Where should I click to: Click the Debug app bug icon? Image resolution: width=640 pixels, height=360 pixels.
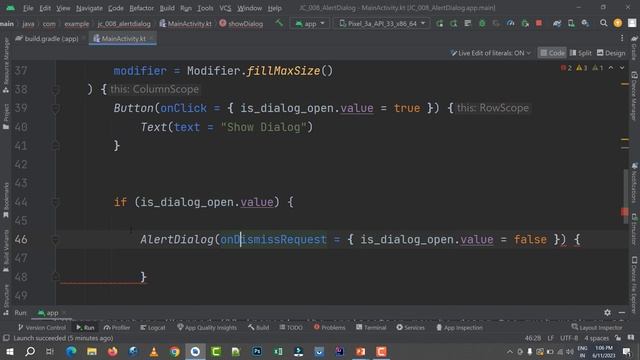pyautogui.click(x=482, y=23)
